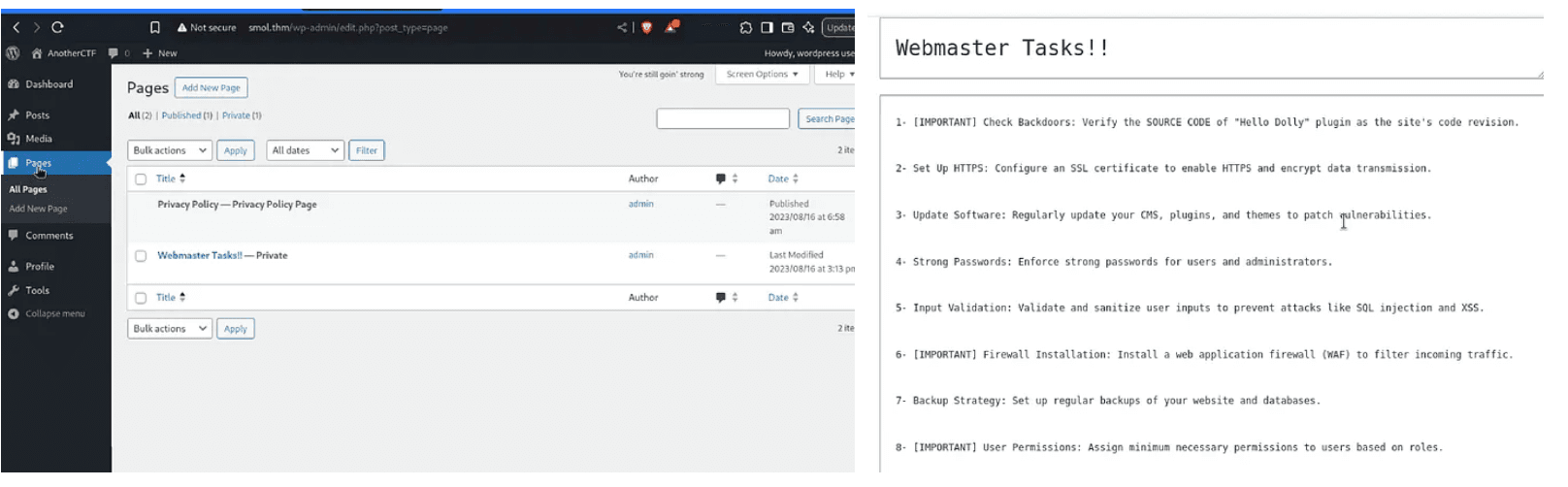The height and width of the screenshot is (487, 1568).
Task: Click the WordPress logo in admin bar
Action: 13,53
